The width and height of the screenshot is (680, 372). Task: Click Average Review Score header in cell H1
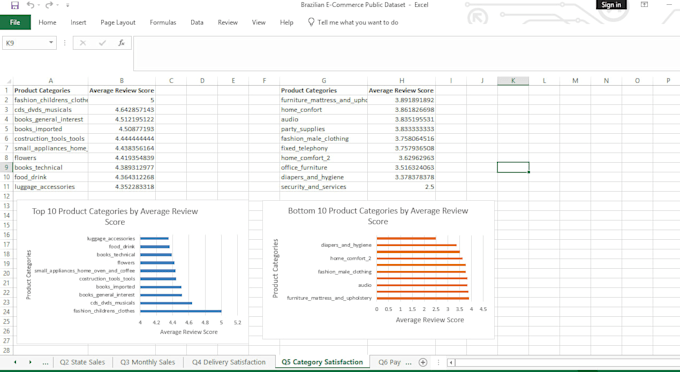[401, 91]
